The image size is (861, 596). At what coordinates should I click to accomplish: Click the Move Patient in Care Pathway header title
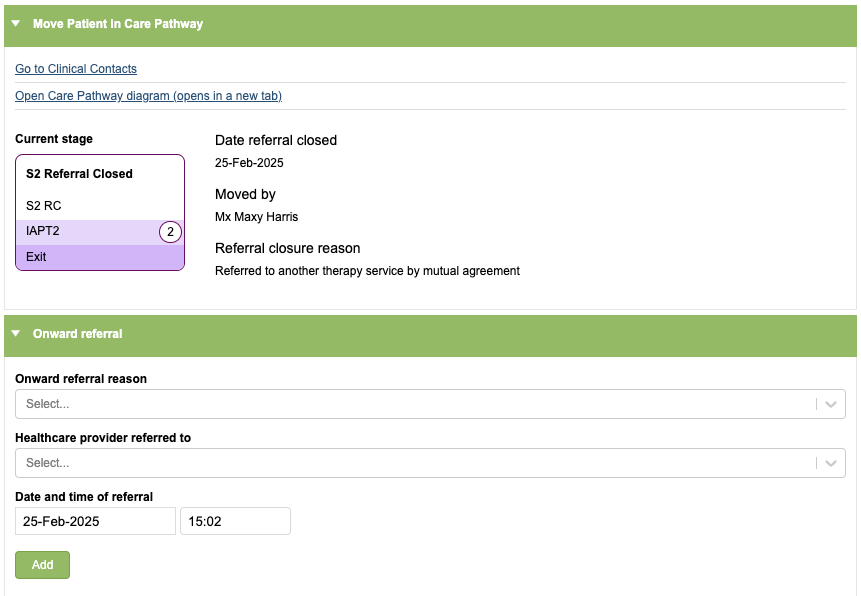click(x=118, y=24)
